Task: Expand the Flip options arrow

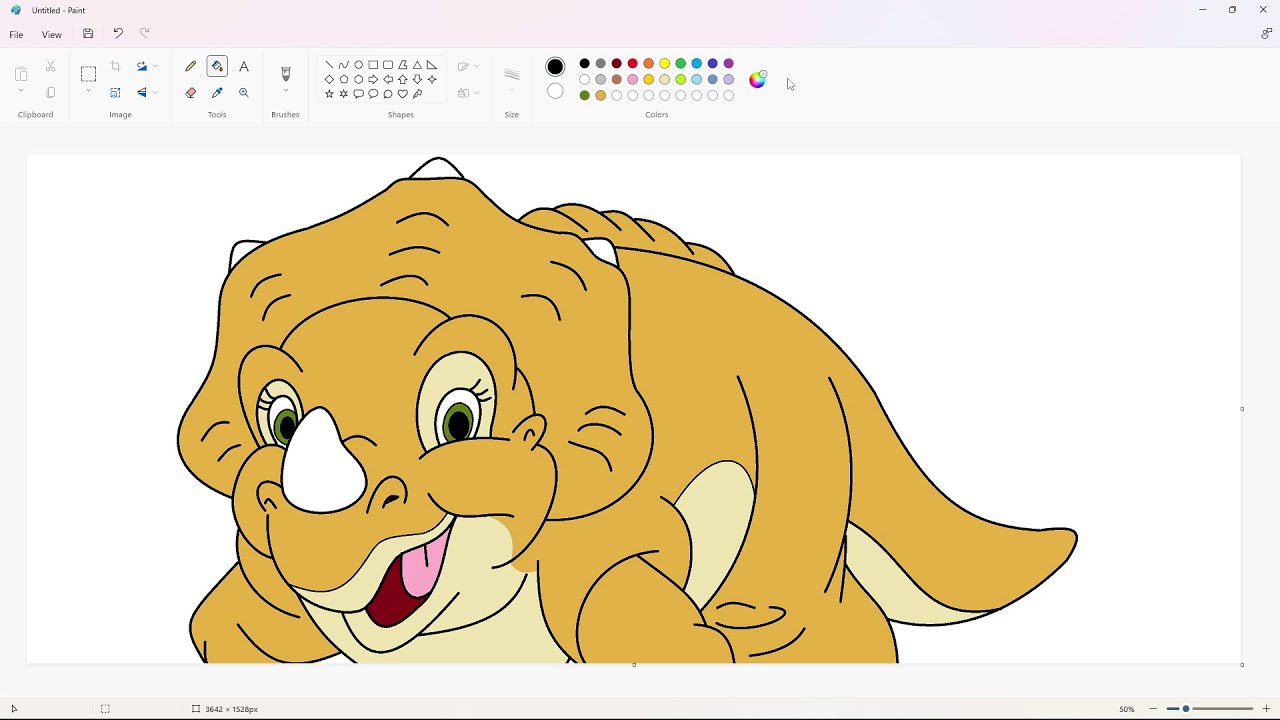Action: (155, 93)
